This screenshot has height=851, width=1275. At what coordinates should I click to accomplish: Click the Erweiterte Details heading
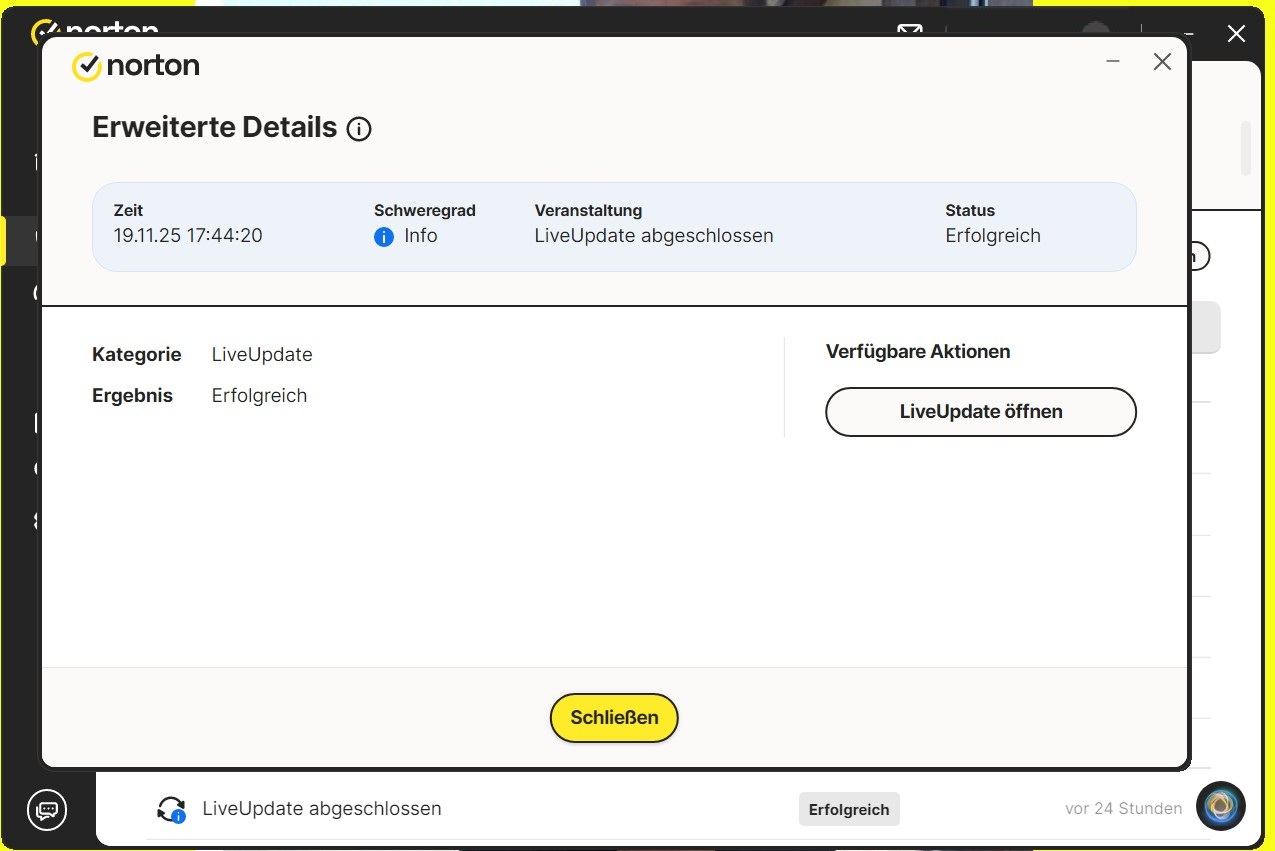point(214,128)
